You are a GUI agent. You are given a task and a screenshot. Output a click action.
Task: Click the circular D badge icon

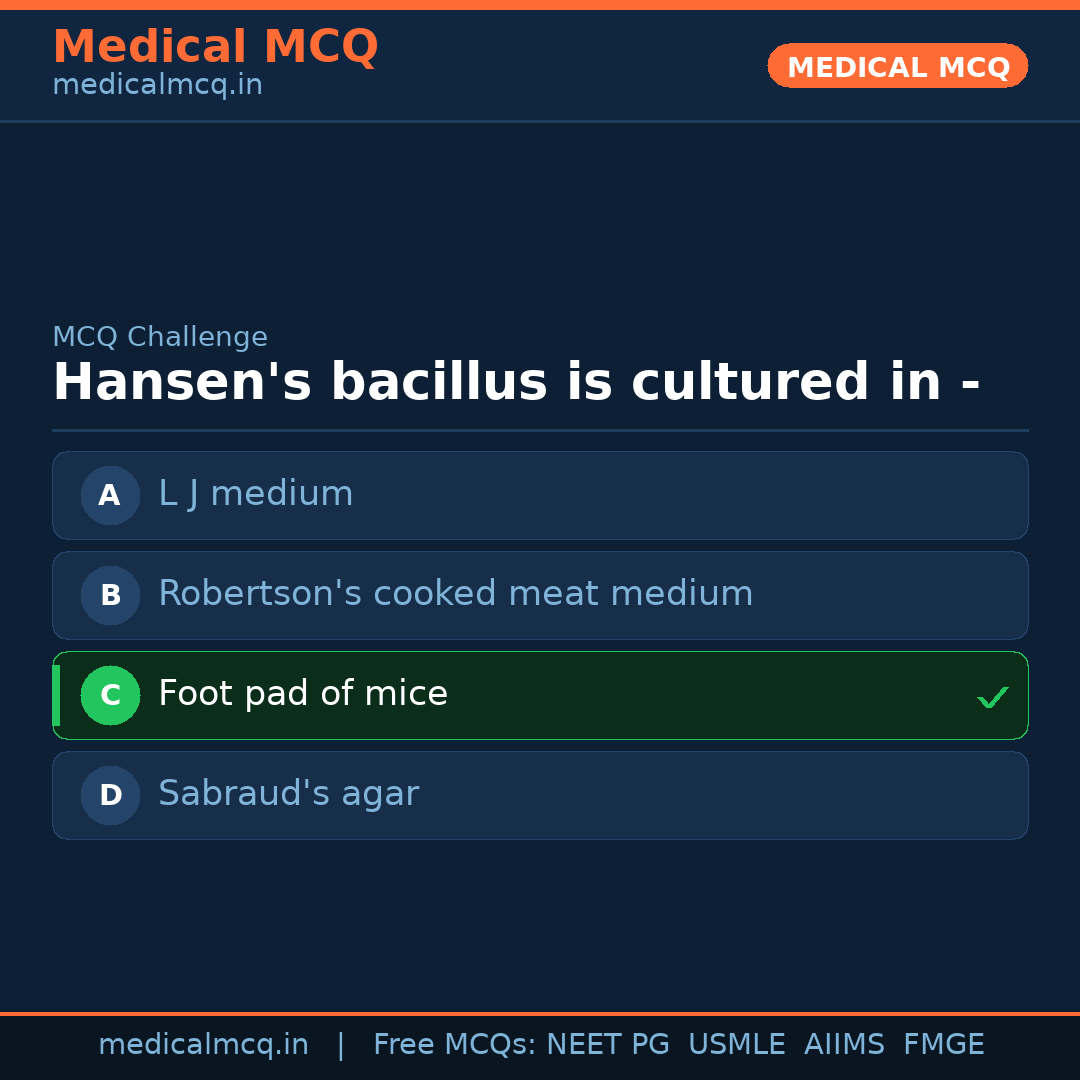coord(110,795)
